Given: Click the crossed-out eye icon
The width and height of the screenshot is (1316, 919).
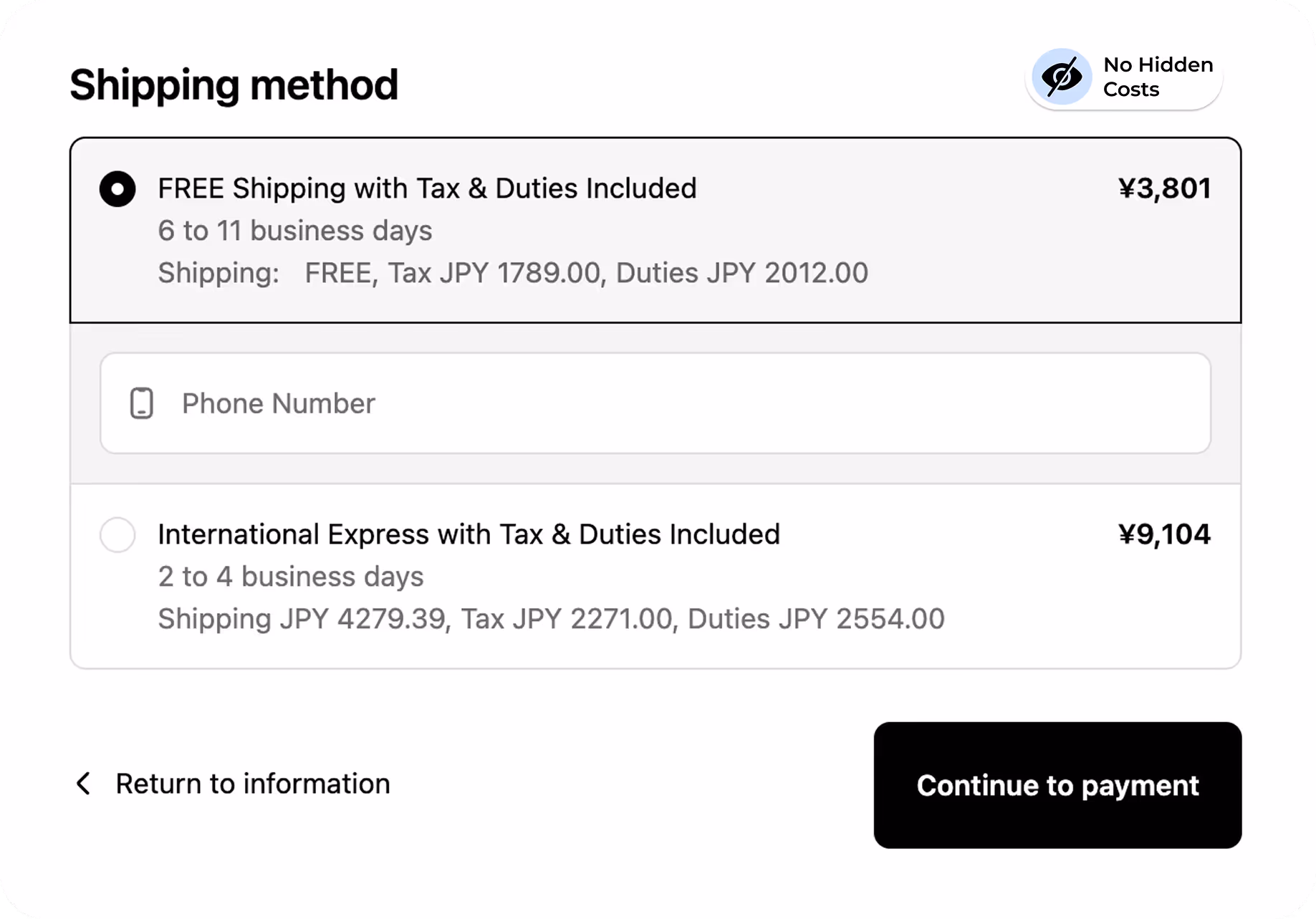Looking at the screenshot, I should (x=1062, y=77).
